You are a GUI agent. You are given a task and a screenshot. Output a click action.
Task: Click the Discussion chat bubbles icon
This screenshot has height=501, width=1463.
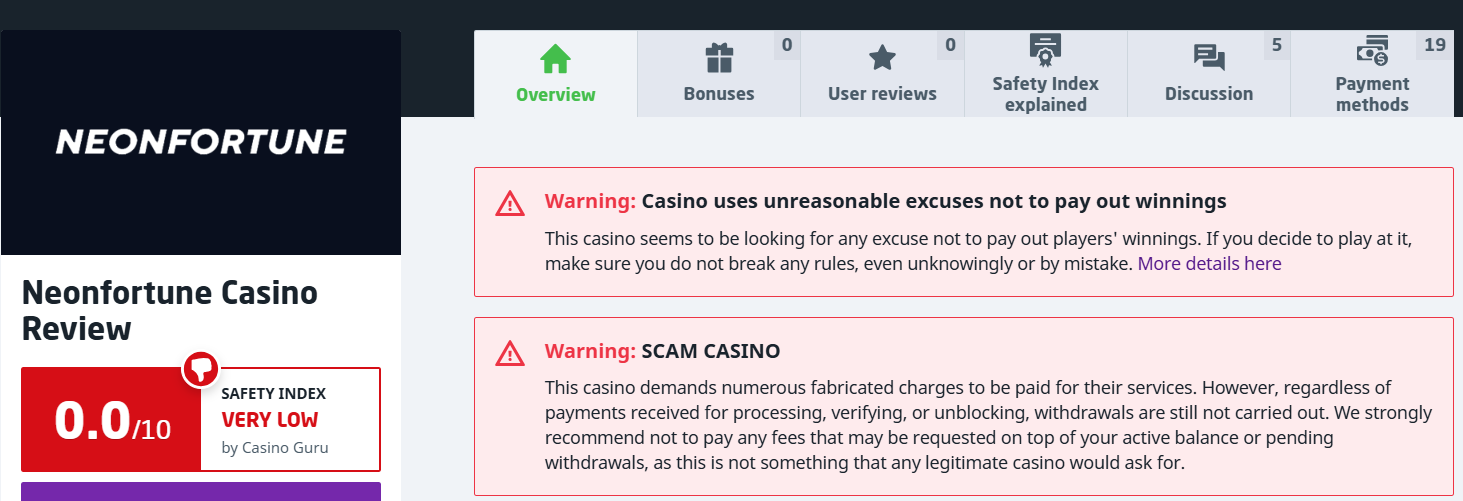[x=1209, y=58]
